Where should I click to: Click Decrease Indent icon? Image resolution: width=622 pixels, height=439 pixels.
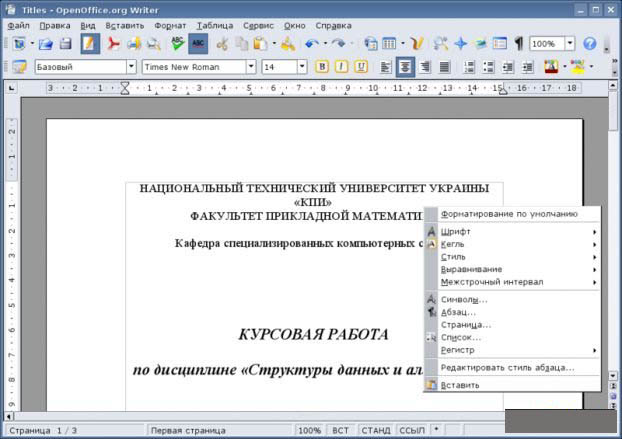[508, 67]
